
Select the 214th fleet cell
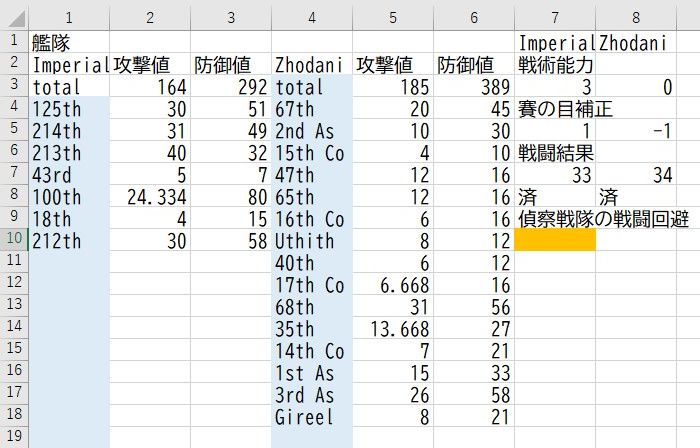pyautogui.click(x=69, y=130)
